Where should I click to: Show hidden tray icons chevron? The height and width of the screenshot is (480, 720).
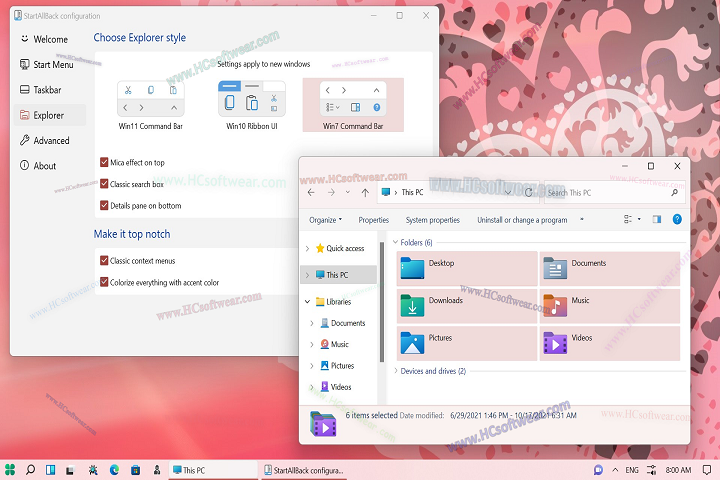point(615,470)
